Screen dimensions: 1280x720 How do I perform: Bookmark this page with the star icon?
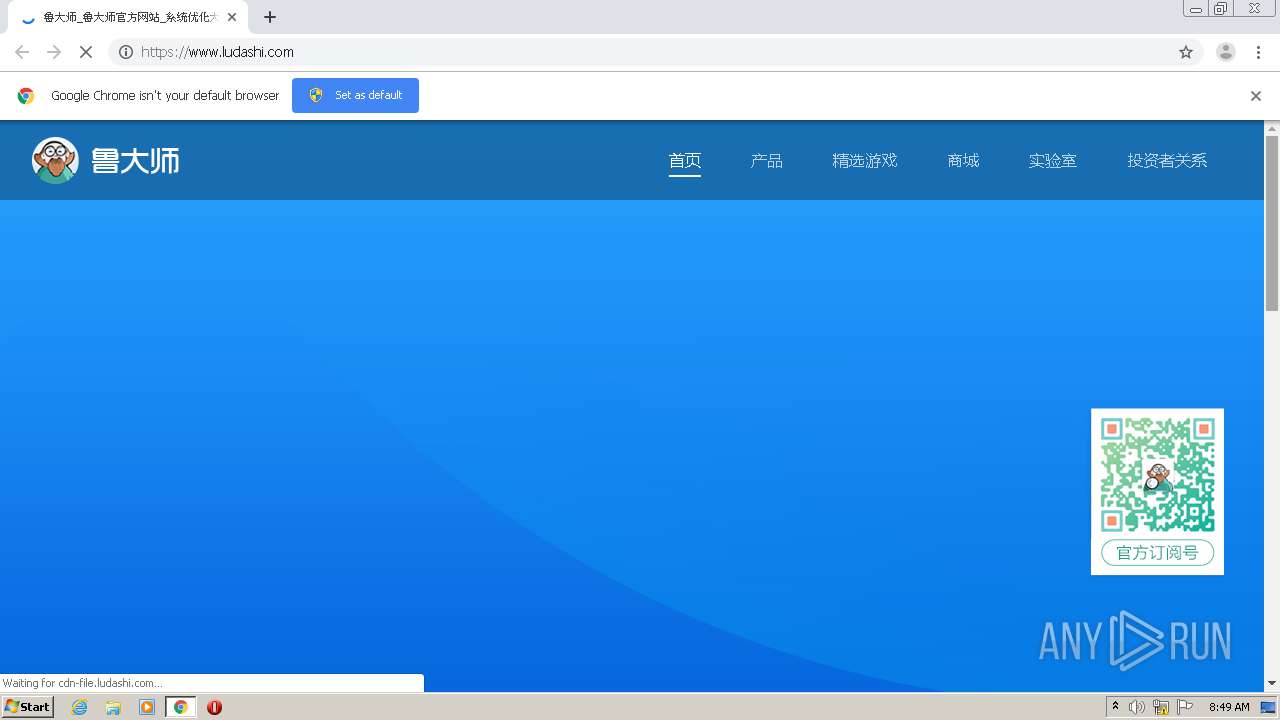[1186, 52]
